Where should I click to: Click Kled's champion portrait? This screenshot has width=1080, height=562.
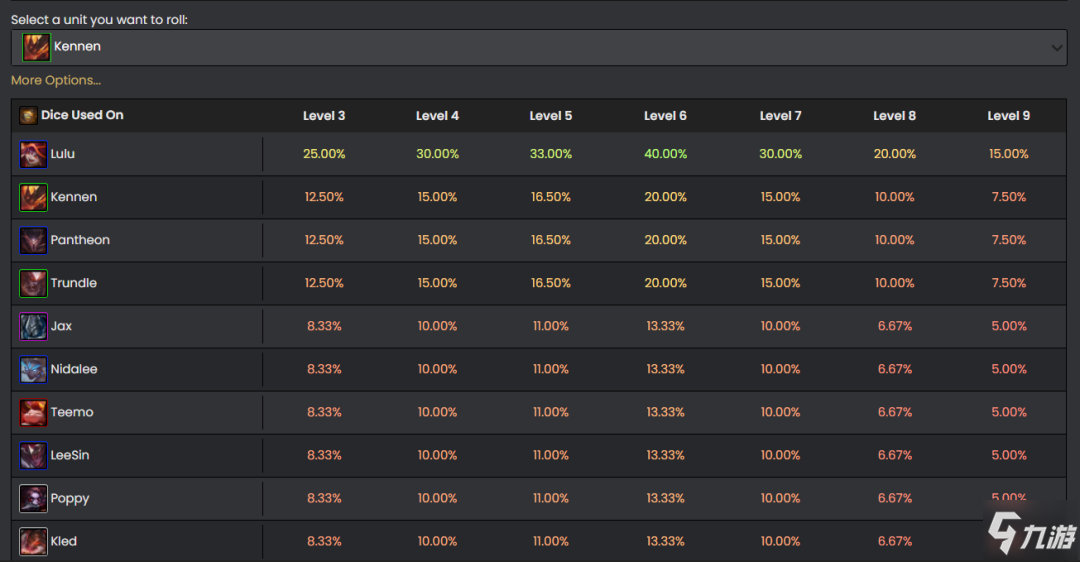33,542
